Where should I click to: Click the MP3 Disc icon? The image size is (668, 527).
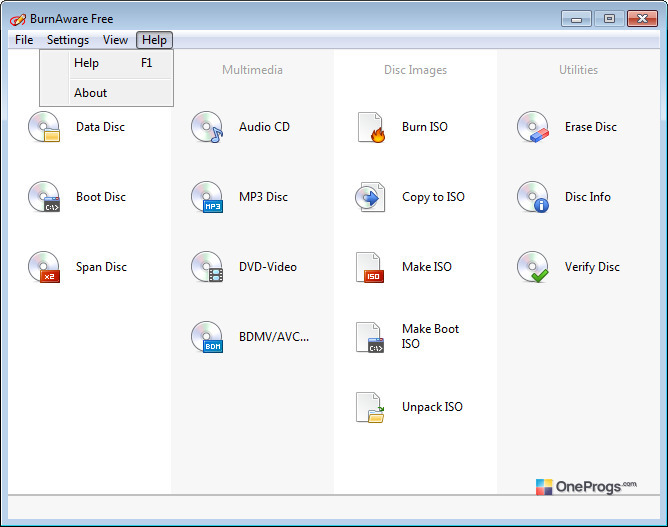207,196
